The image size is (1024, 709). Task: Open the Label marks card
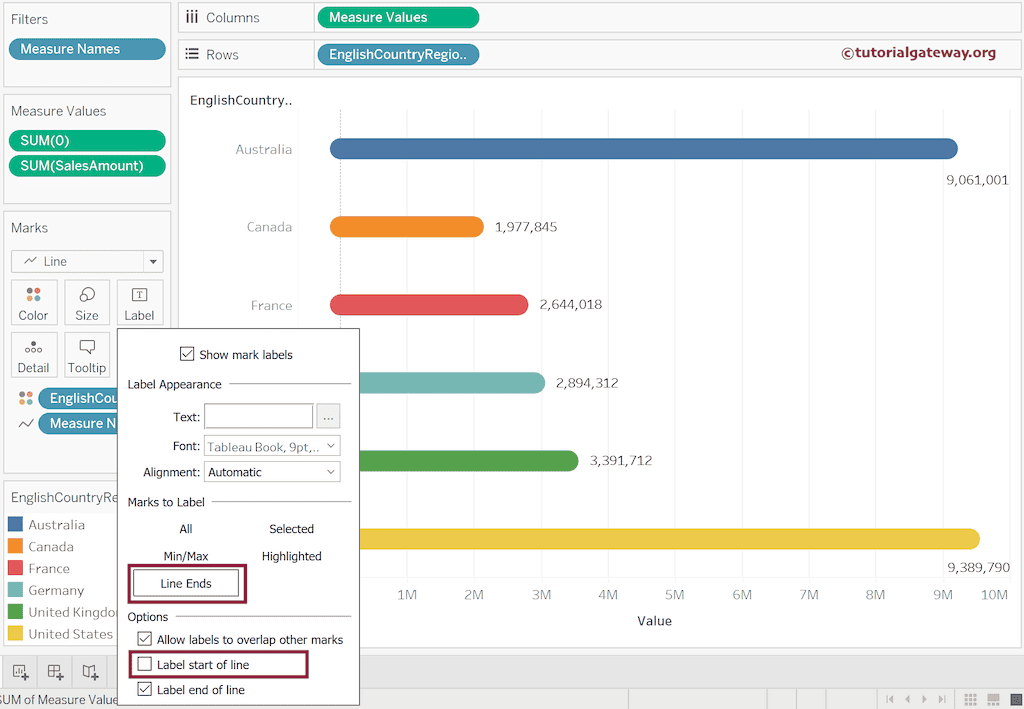(140, 302)
